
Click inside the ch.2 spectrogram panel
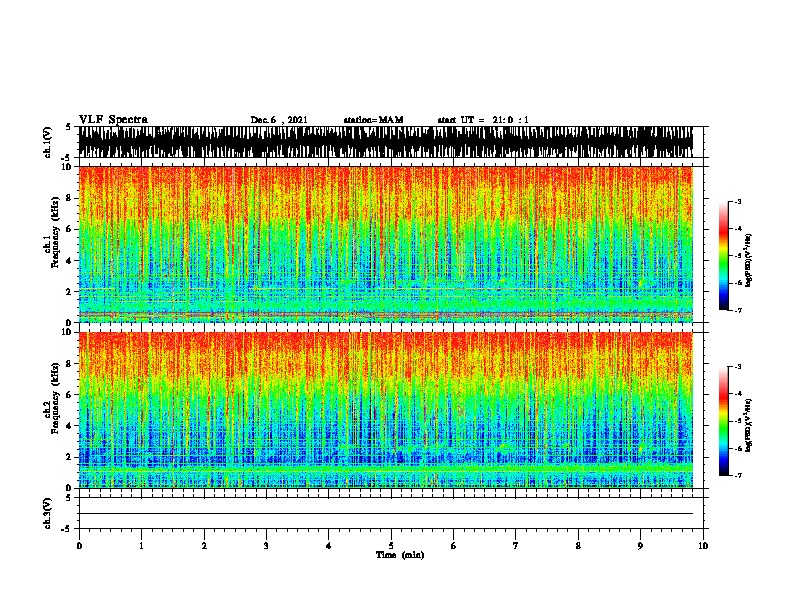[x=386, y=410]
